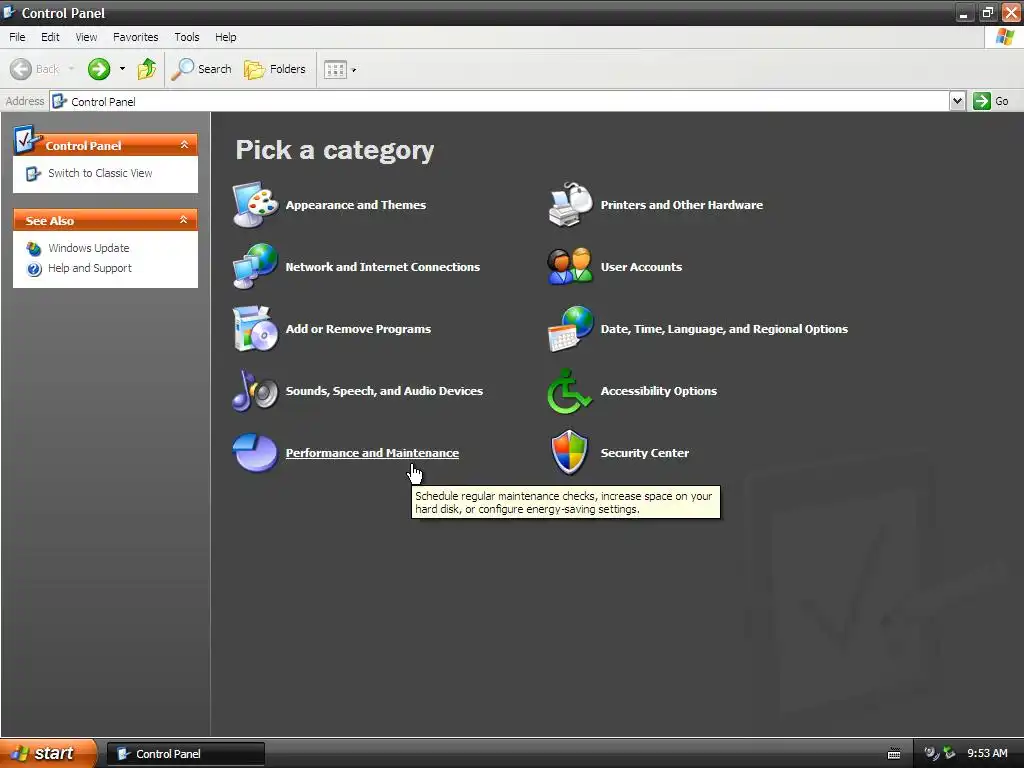Click the Performance and Maintenance link
The image size is (1024, 768).
point(372,453)
